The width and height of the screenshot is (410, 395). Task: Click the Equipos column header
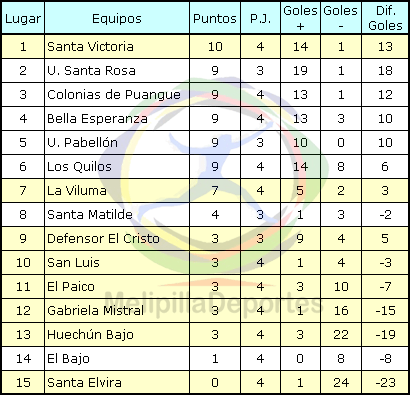pos(117,18)
